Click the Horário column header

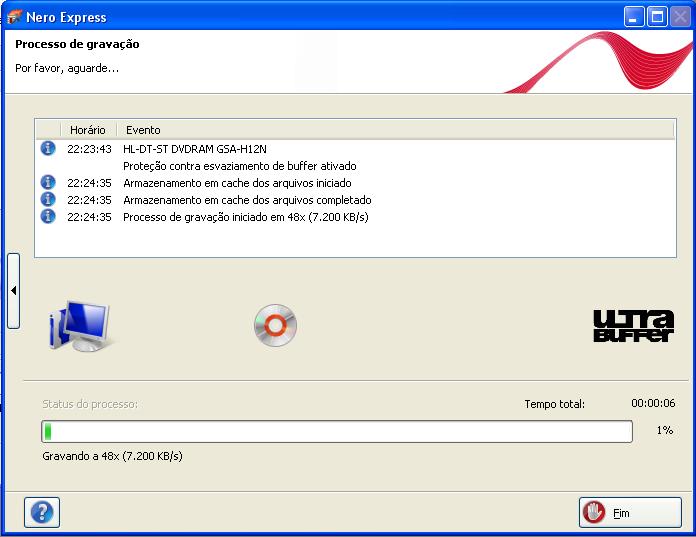(x=88, y=130)
